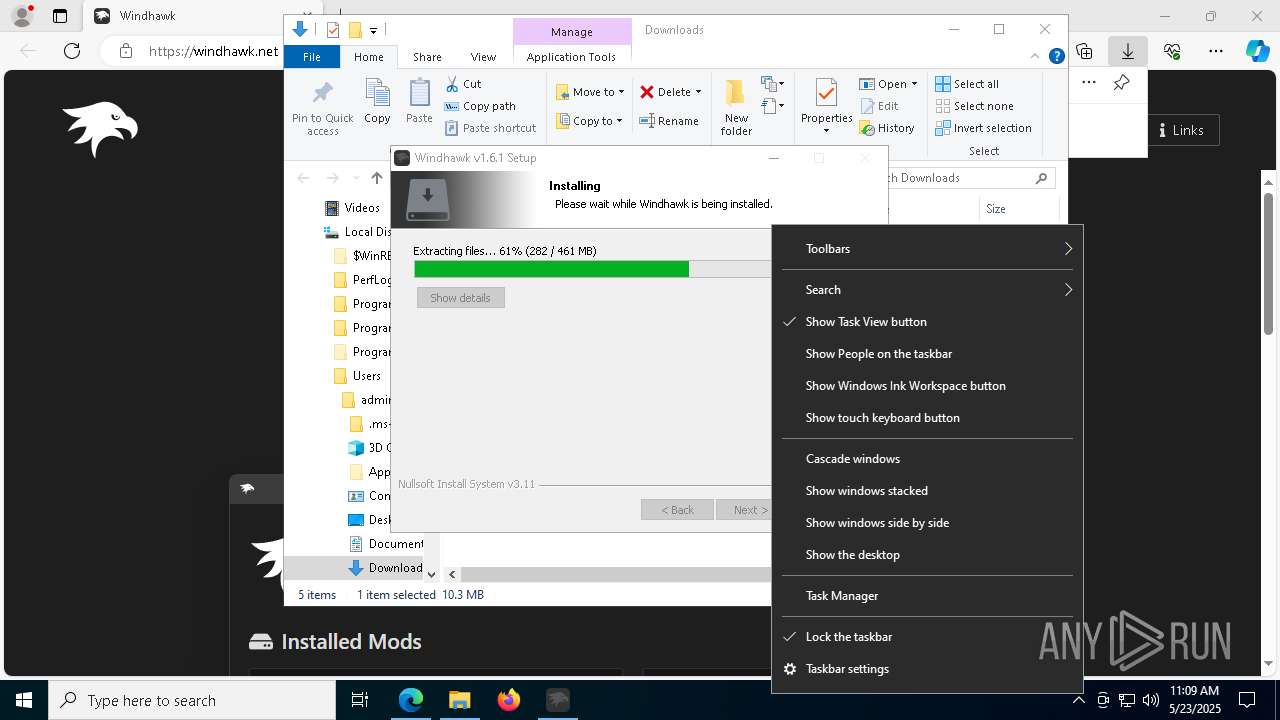Open the Copy to dropdown
This screenshot has height=720, width=1280.
tap(589, 121)
